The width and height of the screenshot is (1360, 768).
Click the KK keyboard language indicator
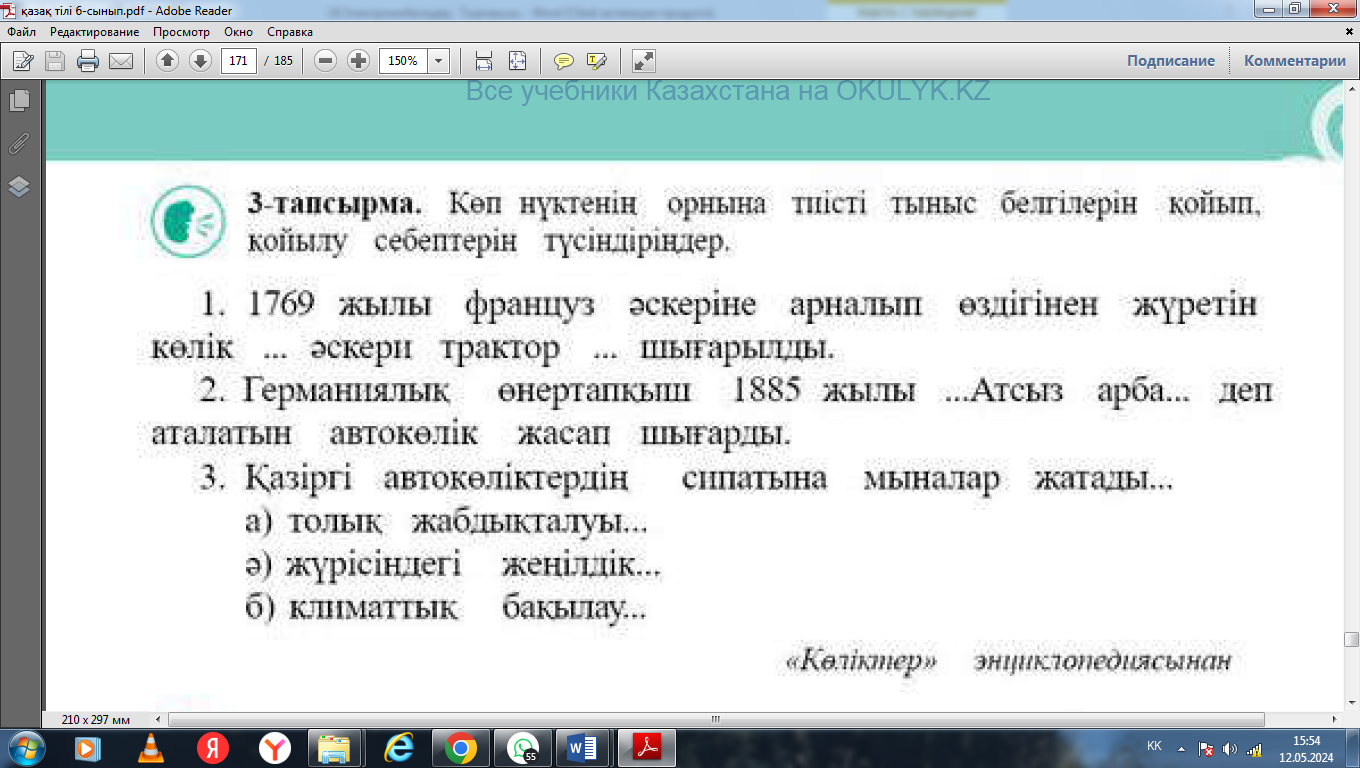[x=1154, y=747]
